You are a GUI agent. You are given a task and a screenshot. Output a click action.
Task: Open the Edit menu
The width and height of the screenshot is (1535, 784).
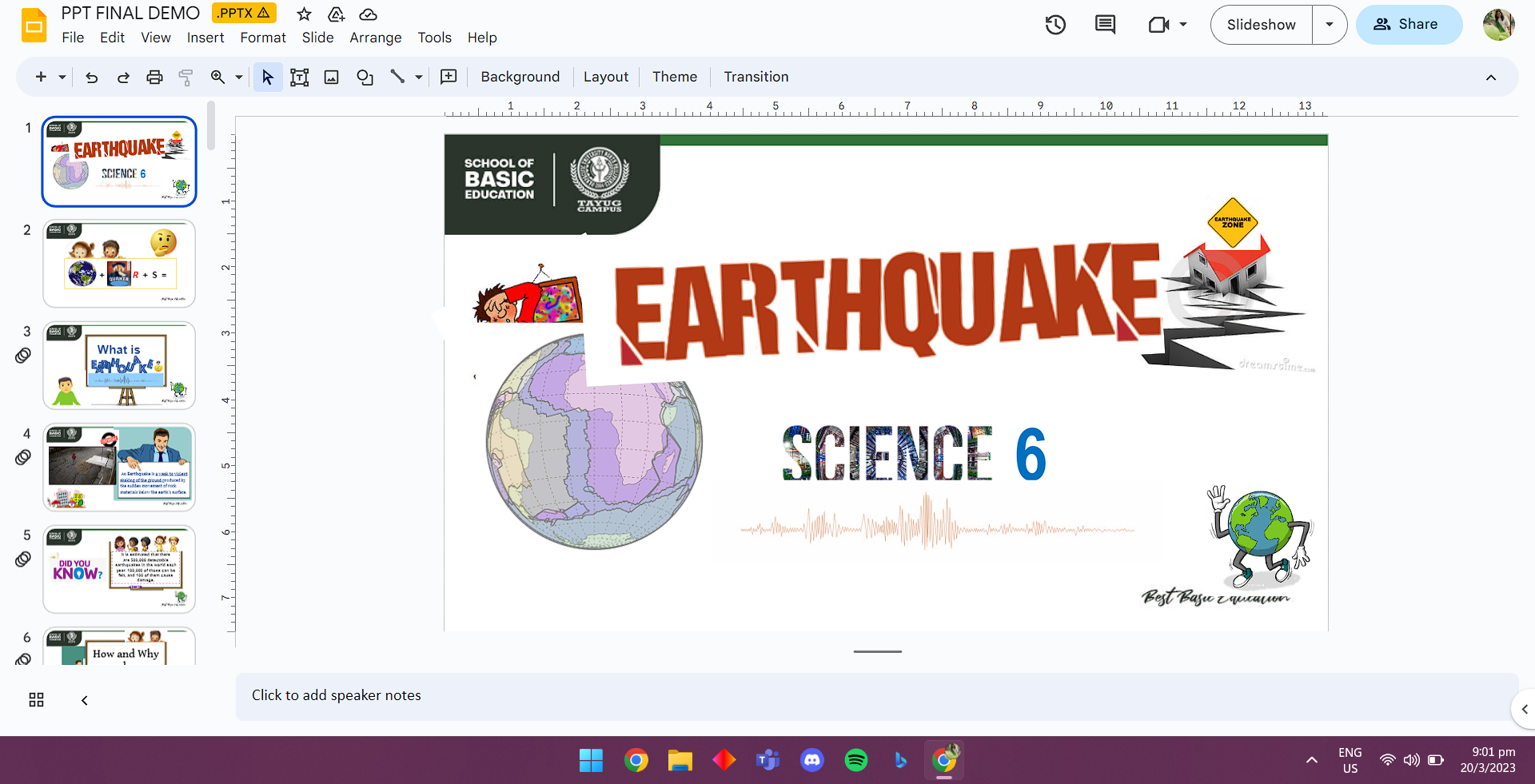click(112, 38)
